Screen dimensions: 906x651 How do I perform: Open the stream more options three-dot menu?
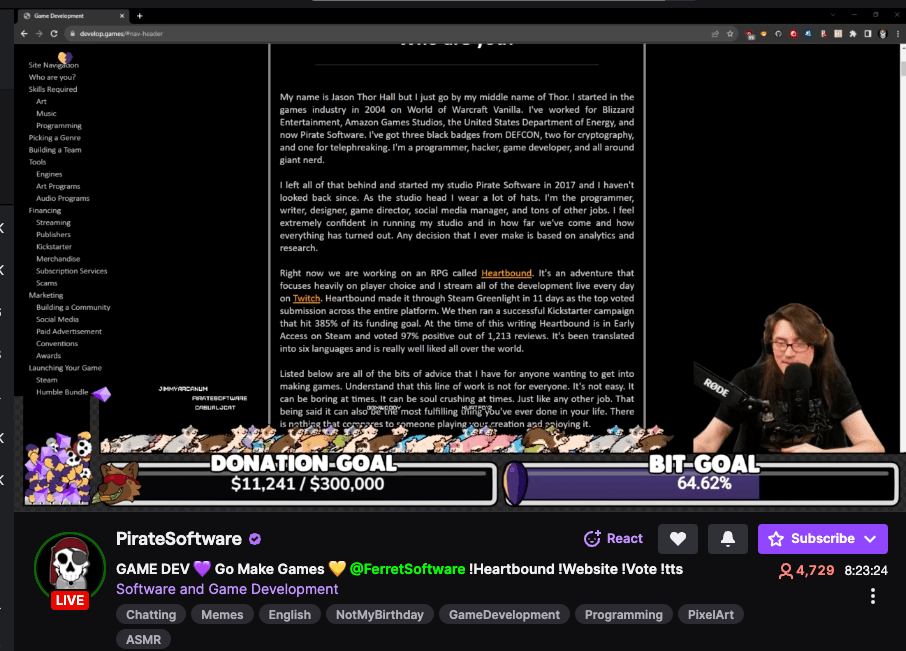[873, 596]
